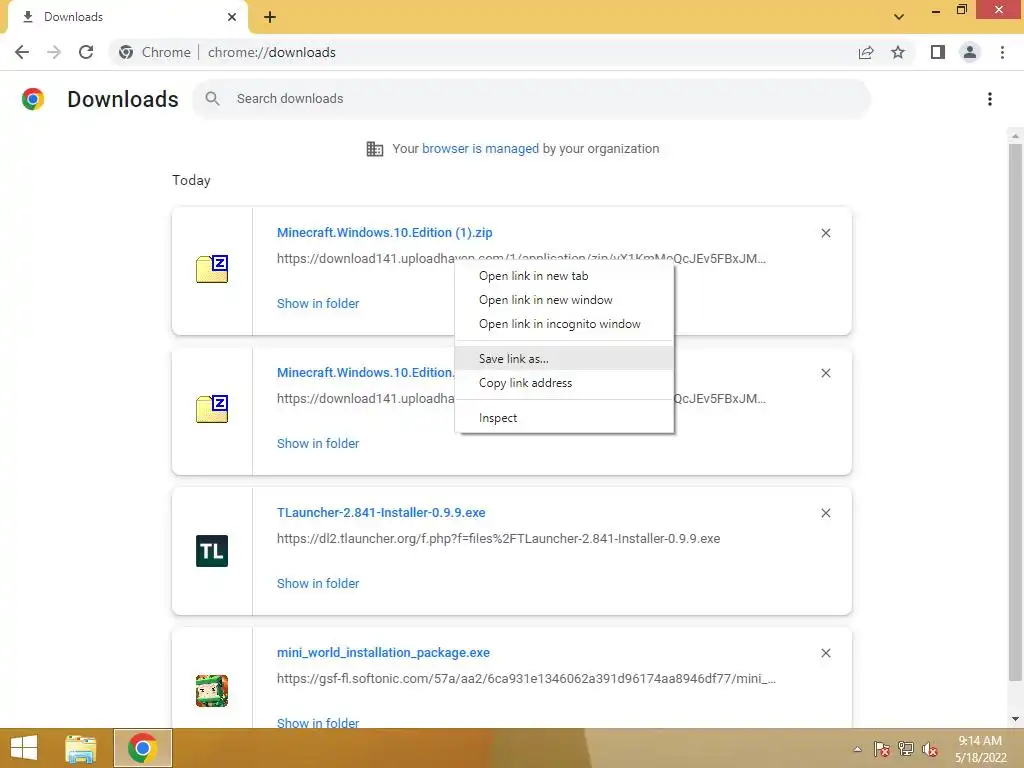The height and width of the screenshot is (768, 1024).
Task: Click the browser forward arrow
Action: pos(54,52)
